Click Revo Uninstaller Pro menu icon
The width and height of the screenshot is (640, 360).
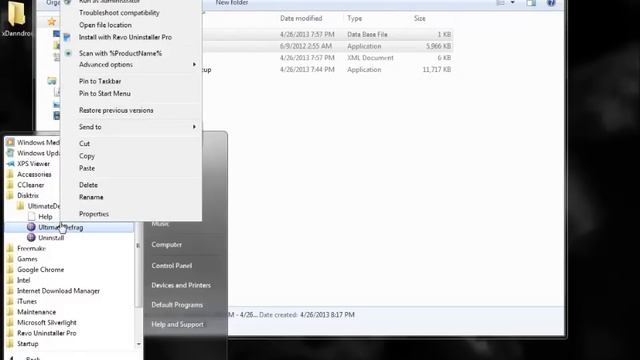click(67, 37)
